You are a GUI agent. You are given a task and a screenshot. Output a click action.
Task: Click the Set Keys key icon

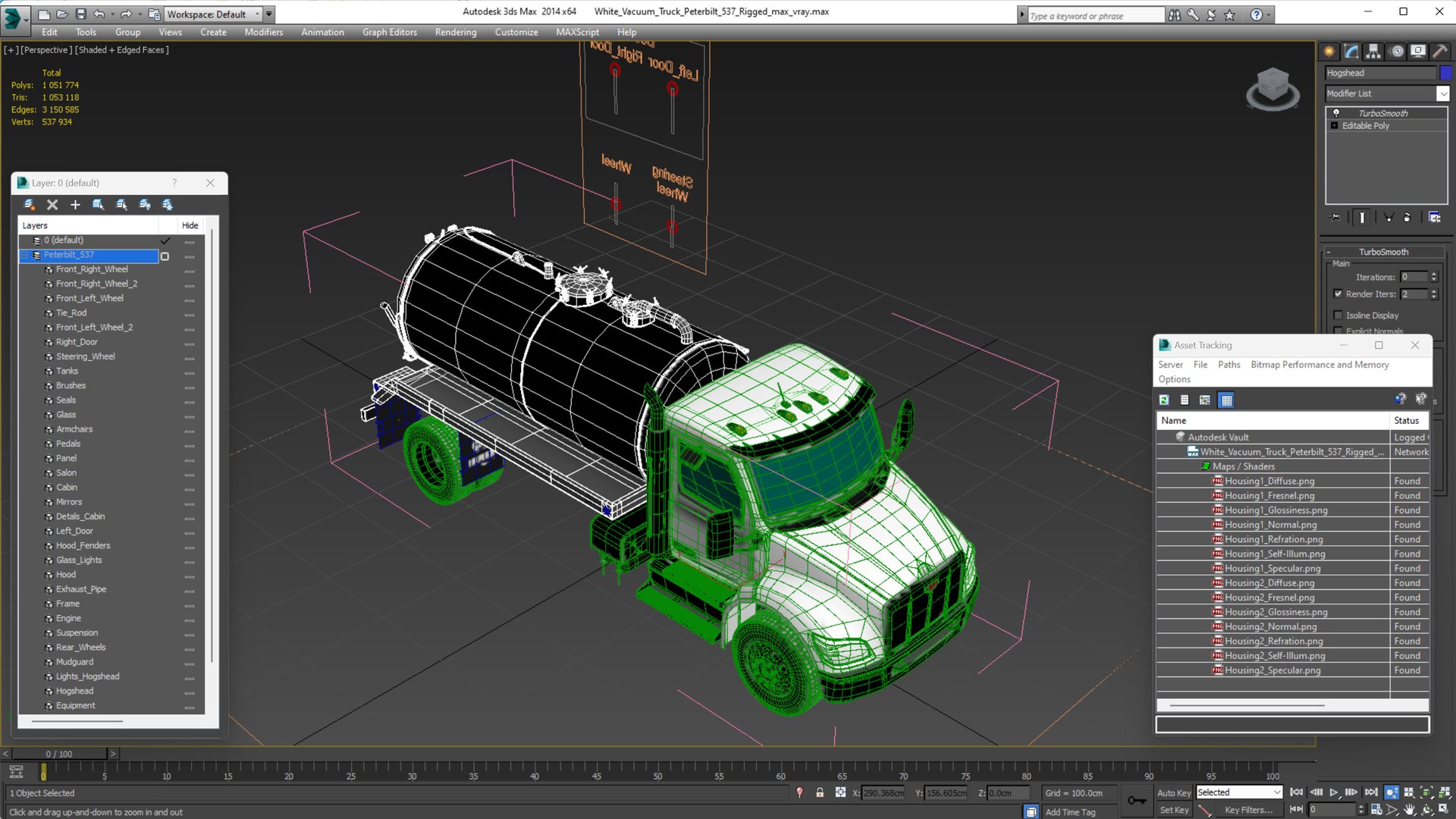click(1137, 801)
